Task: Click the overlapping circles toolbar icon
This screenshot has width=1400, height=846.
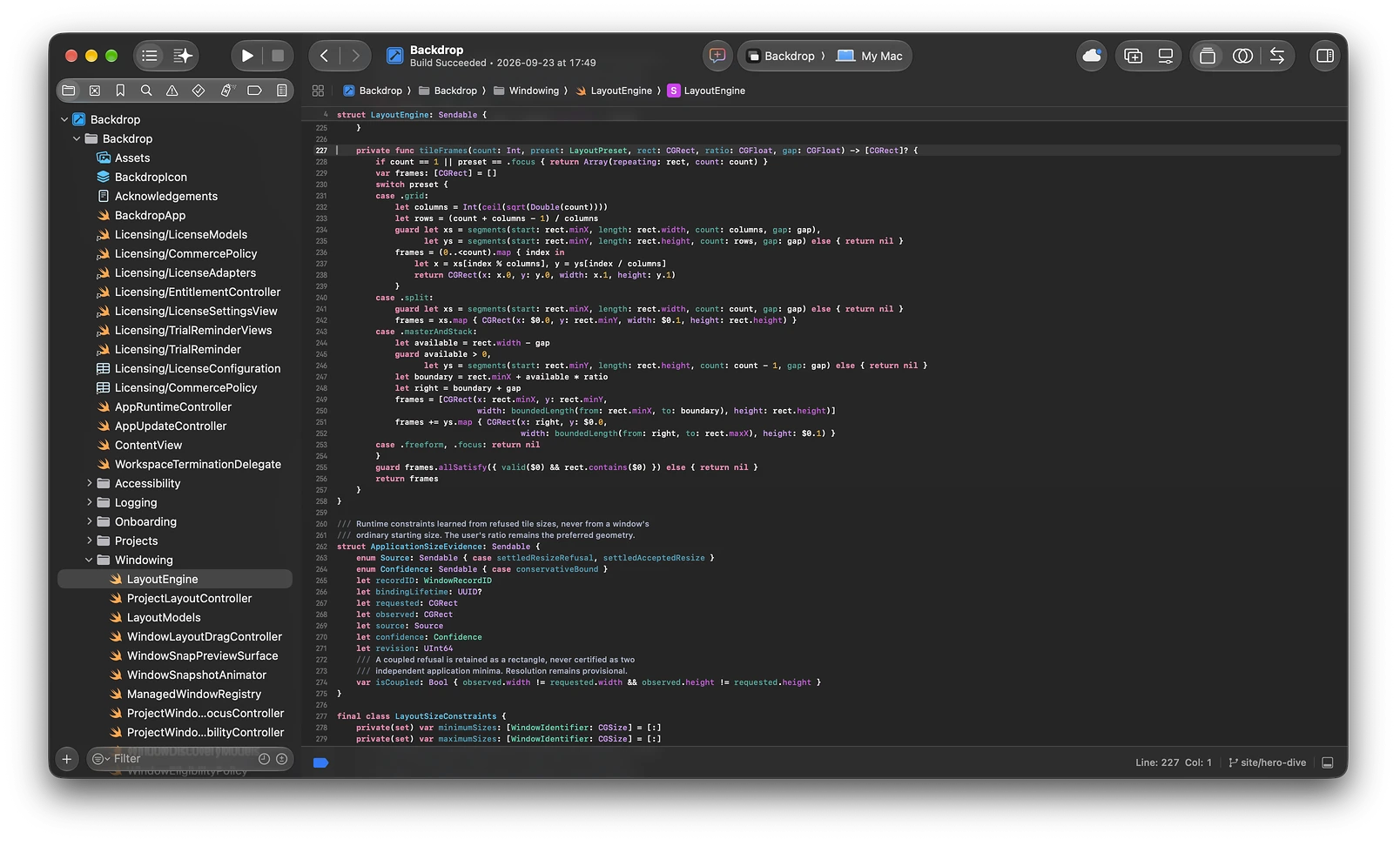Action: pyautogui.click(x=1242, y=56)
